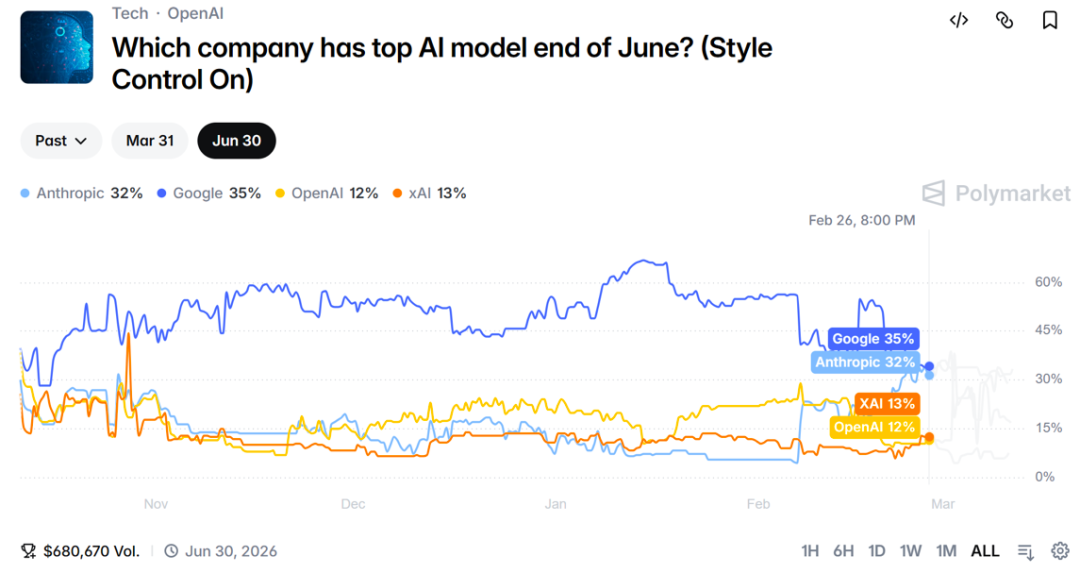Click the Google legend color dot

pyautogui.click(x=162, y=193)
